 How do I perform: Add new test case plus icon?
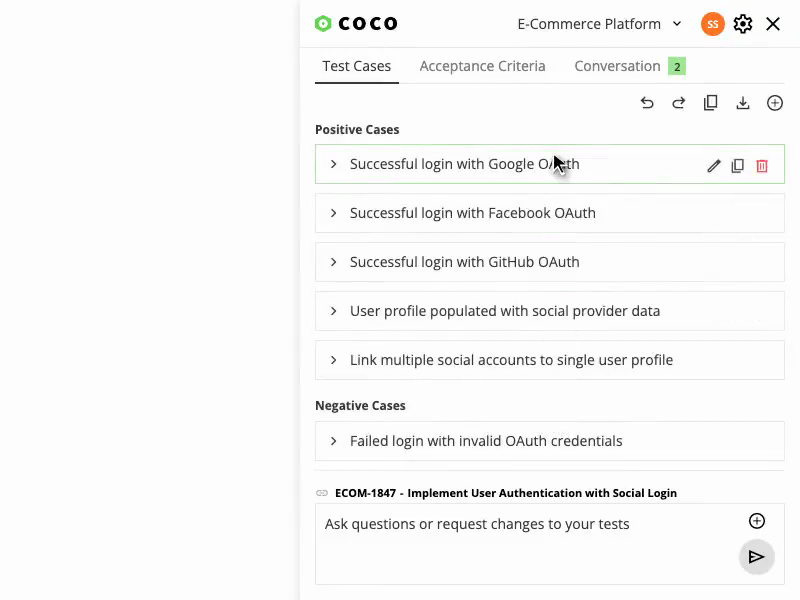point(775,103)
